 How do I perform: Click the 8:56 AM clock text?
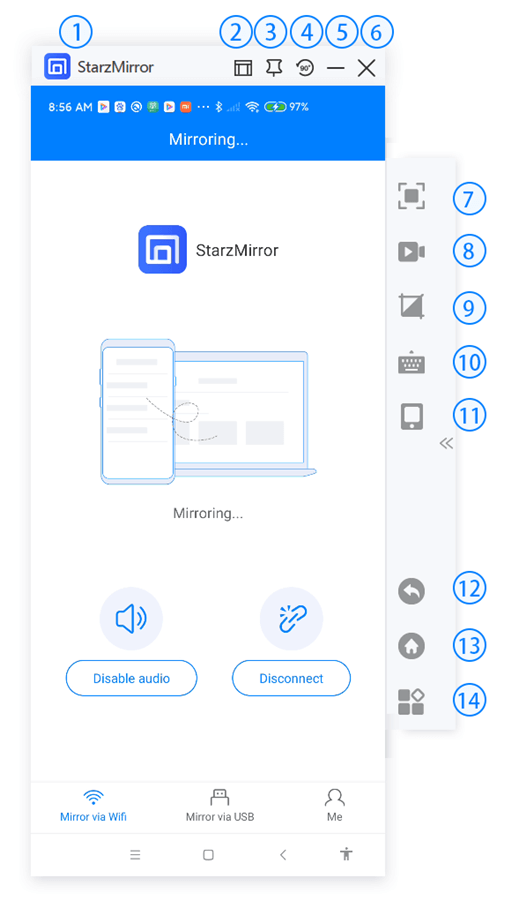click(70, 107)
